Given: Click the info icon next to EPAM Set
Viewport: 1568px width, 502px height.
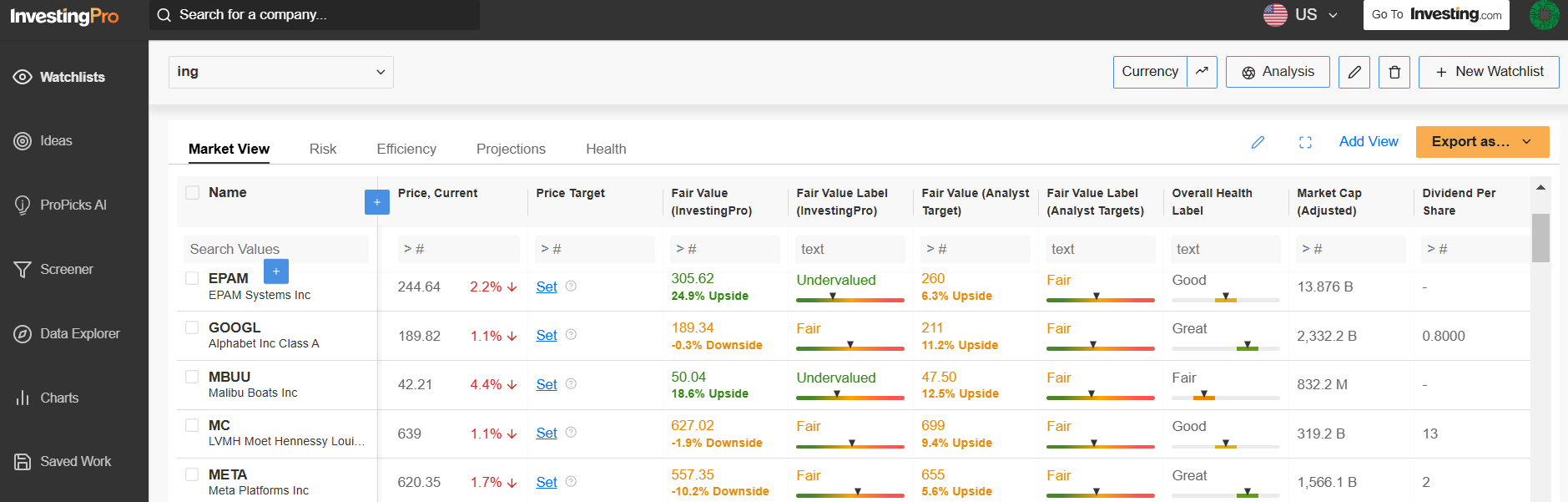Looking at the screenshot, I should point(571,286).
